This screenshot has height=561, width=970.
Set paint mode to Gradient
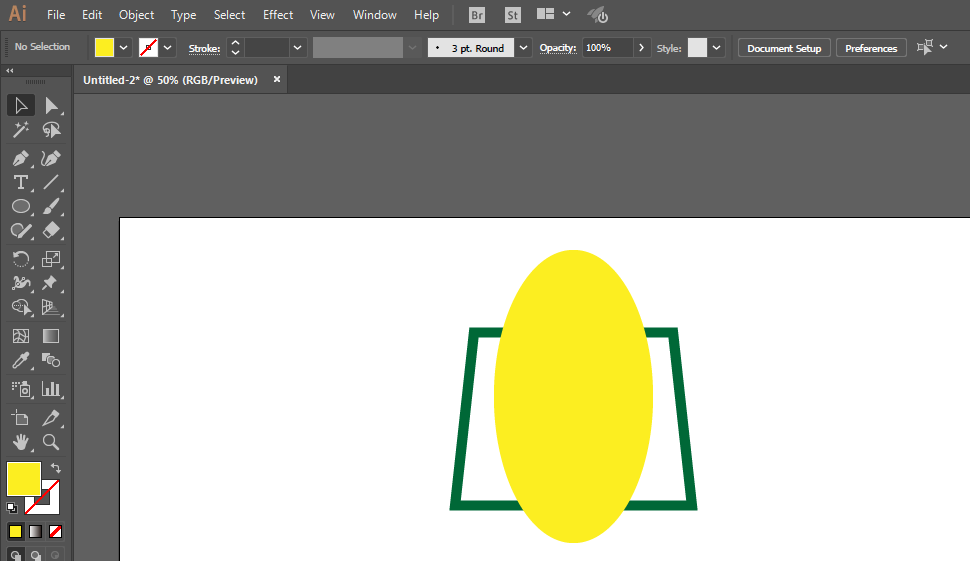click(35, 531)
